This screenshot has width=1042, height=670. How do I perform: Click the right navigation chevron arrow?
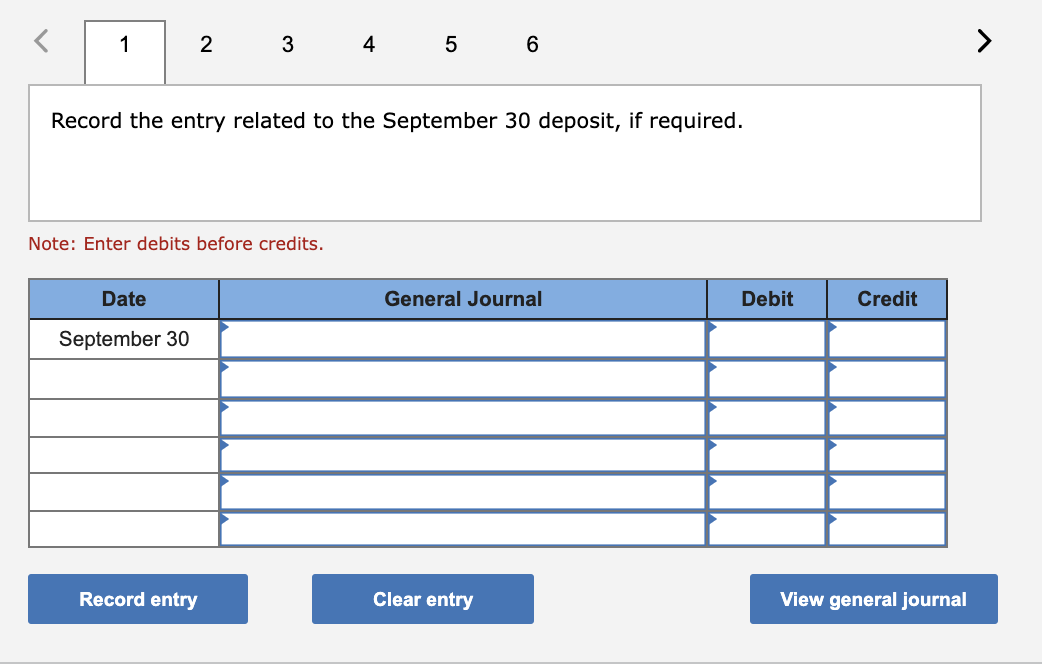point(983,41)
